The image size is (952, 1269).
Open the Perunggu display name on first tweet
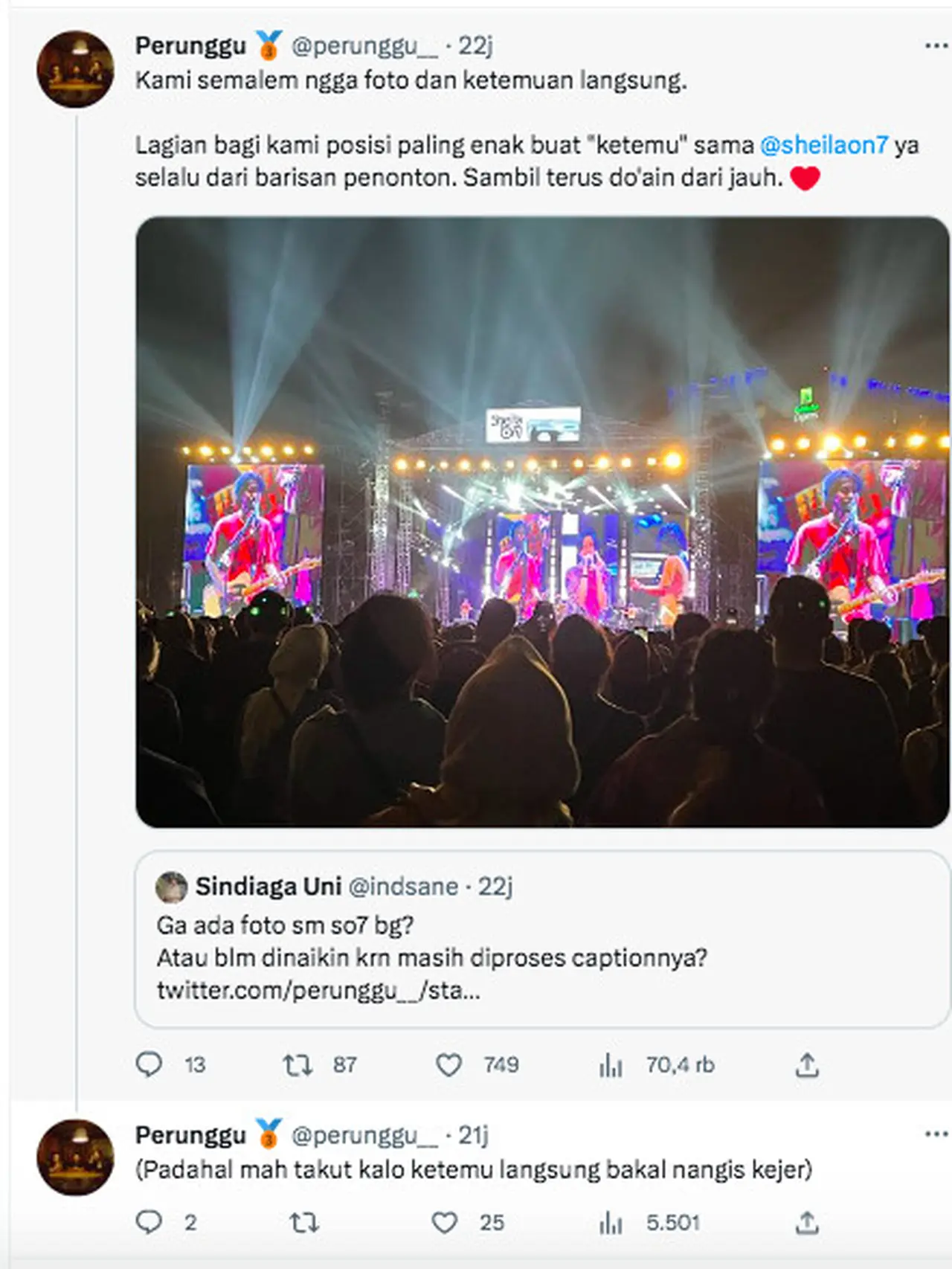(x=190, y=46)
